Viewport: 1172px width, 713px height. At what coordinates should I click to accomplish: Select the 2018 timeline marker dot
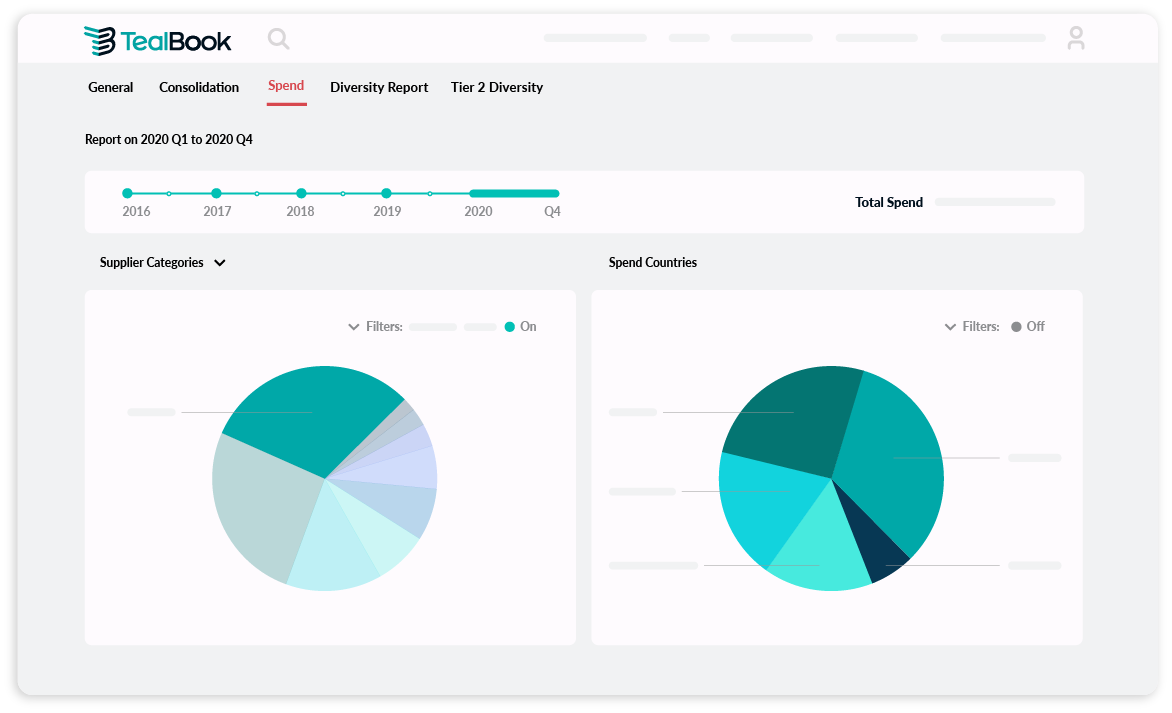(x=301, y=191)
